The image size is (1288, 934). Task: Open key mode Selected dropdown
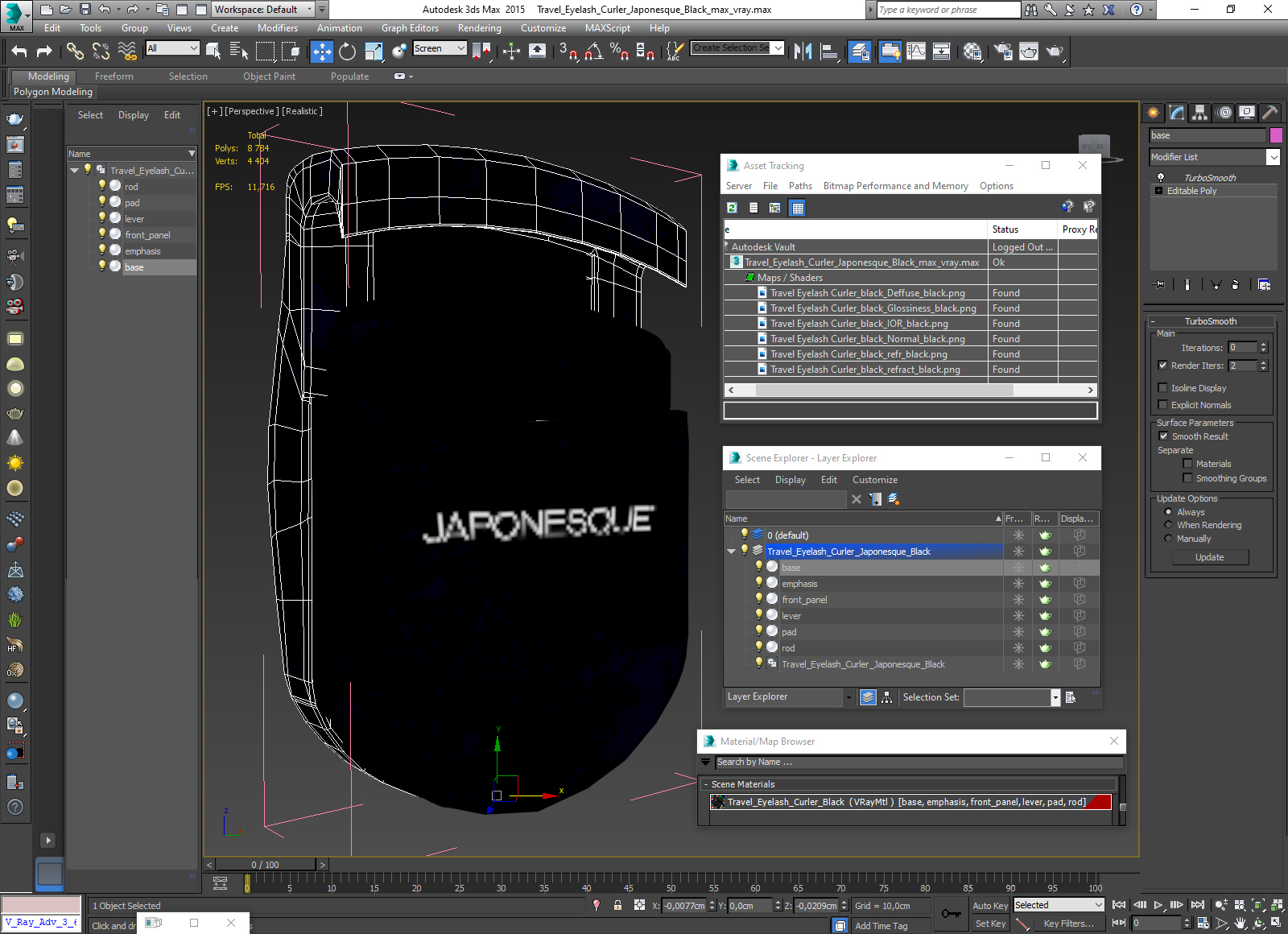(x=1098, y=905)
